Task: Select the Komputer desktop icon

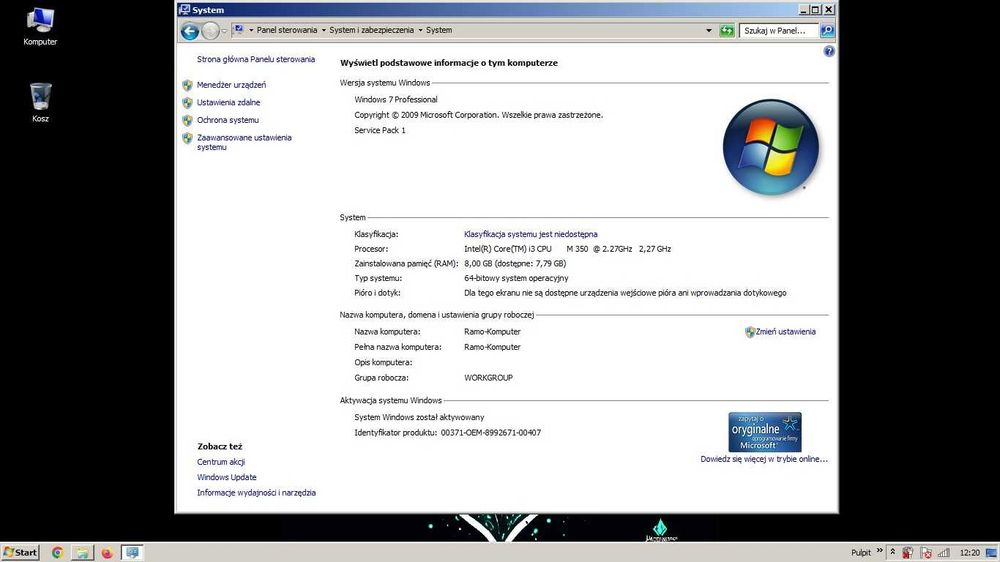Action: pyautogui.click(x=40, y=27)
